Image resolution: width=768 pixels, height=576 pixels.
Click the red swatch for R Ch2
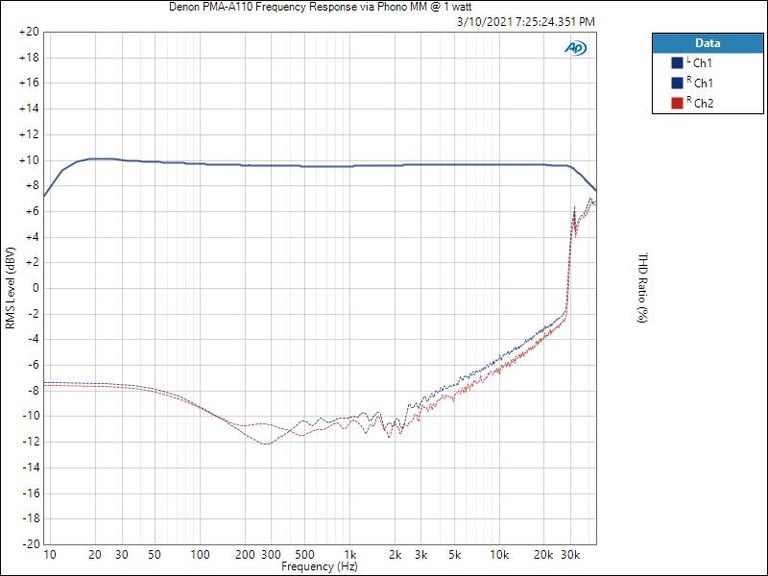677,103
